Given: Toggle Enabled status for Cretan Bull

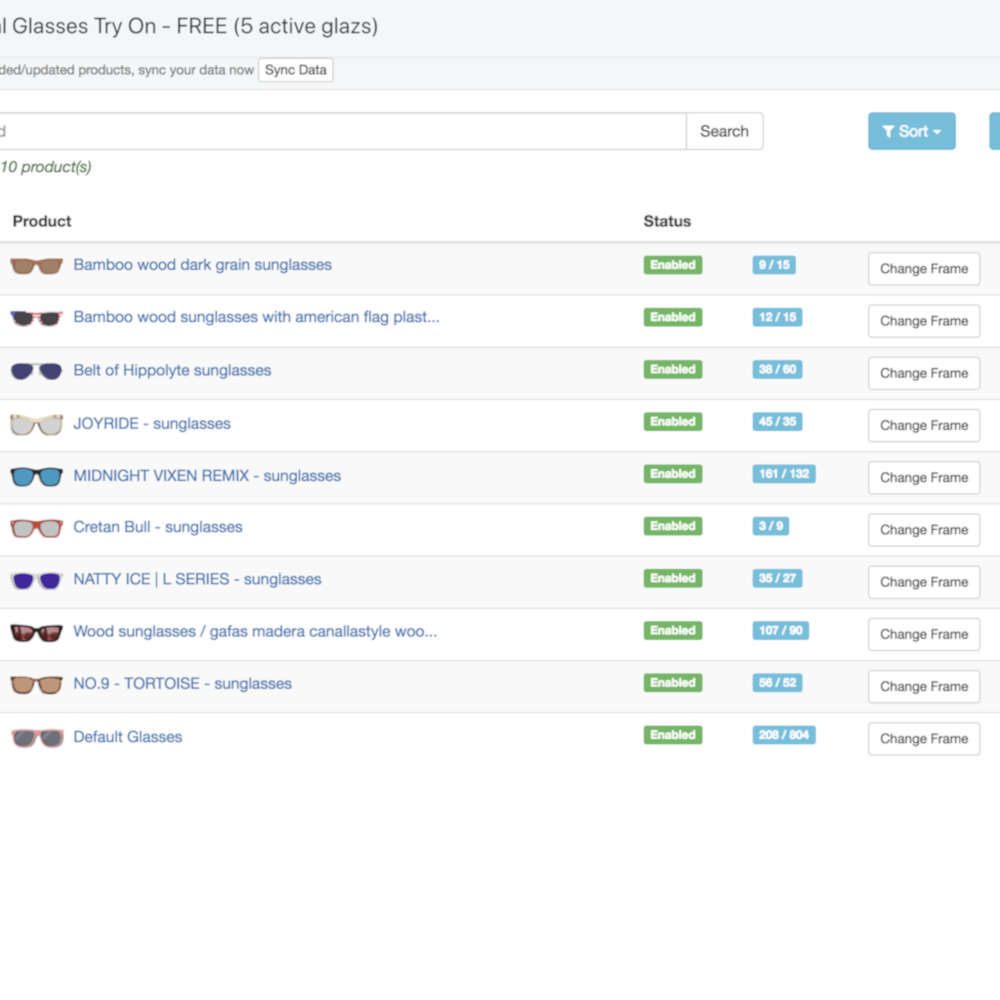Looking at the screenshot, I should (x=672, y=526).
